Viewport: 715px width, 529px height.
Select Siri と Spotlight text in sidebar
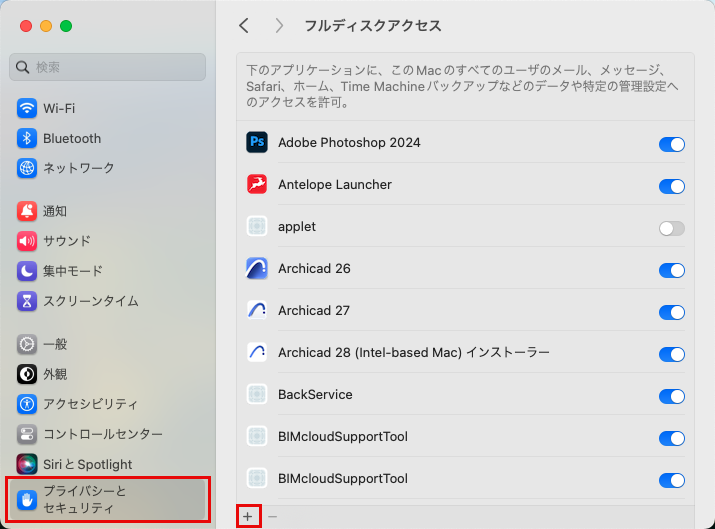click(88, 464)
